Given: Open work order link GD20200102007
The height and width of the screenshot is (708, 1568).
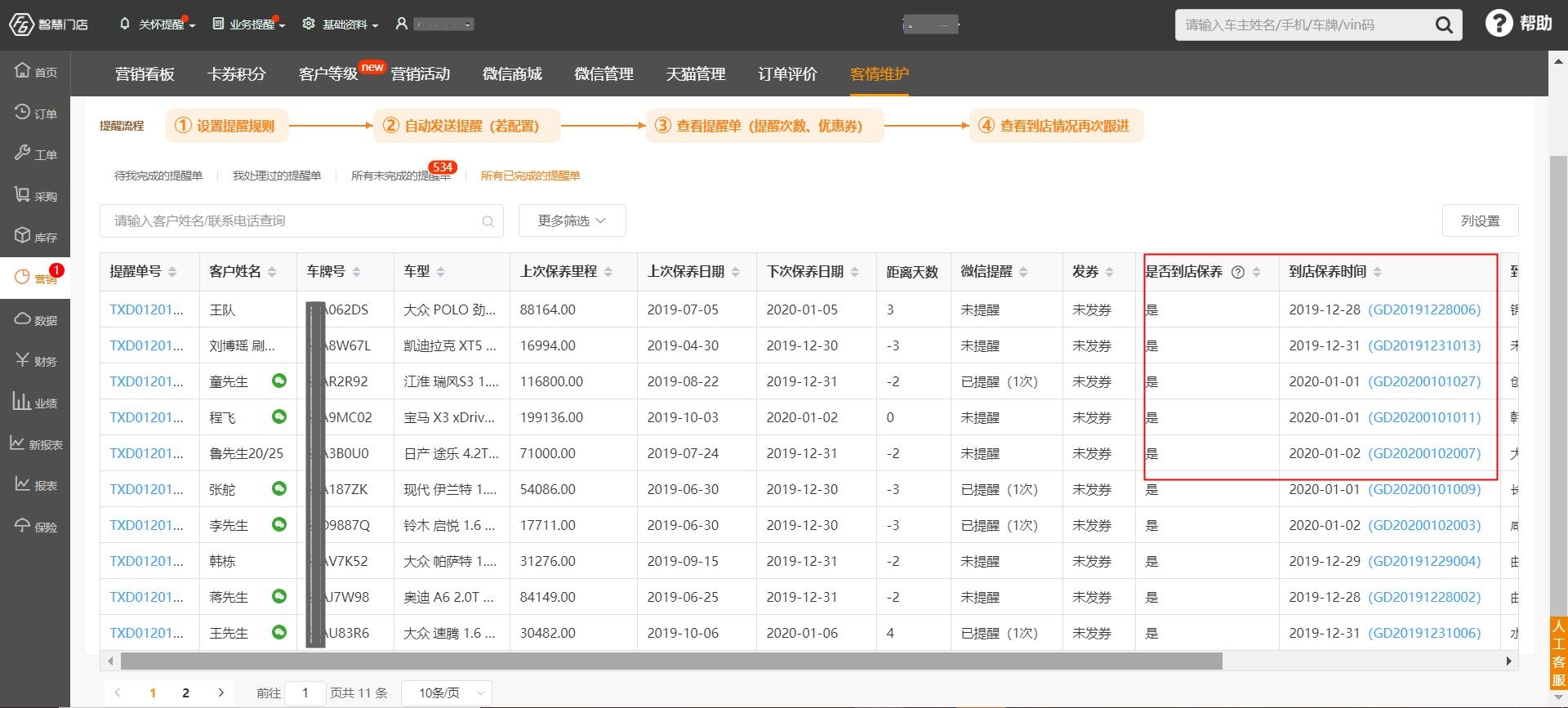Looking at the screenshot, I should 1424,453.
